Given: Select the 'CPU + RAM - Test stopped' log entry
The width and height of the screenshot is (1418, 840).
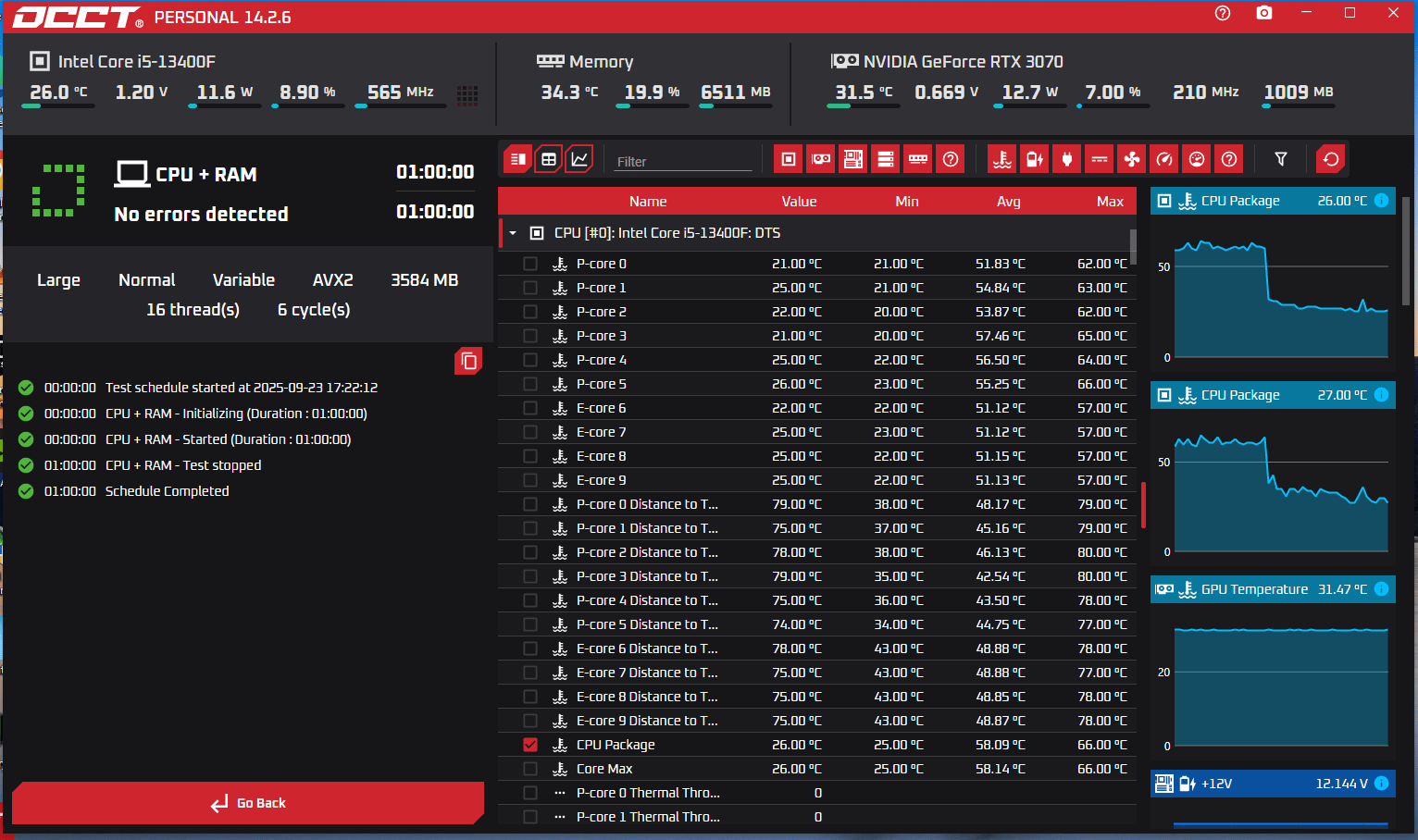Looking at the screenshot, I should tap(183, 465).
